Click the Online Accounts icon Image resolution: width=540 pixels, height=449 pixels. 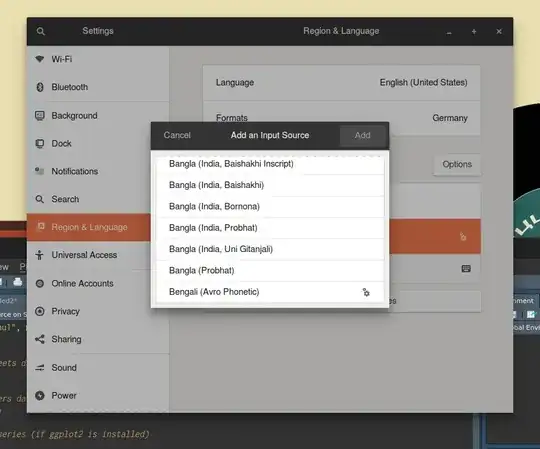[40, 283]
